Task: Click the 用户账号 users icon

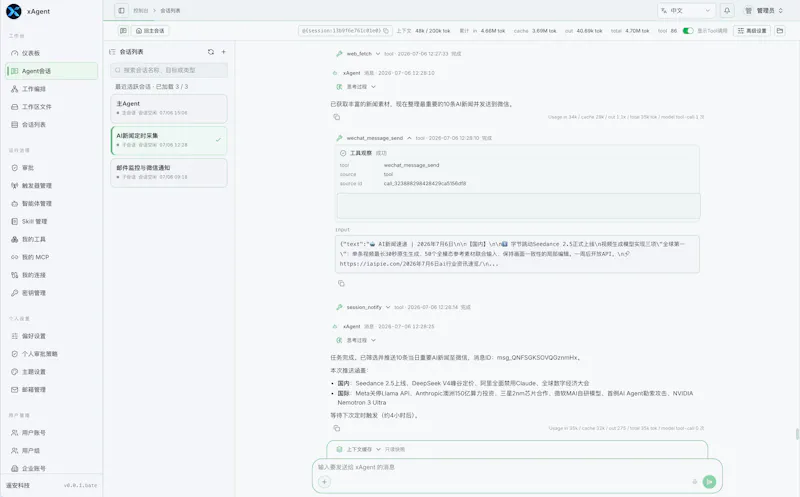Action: (14, 433)
